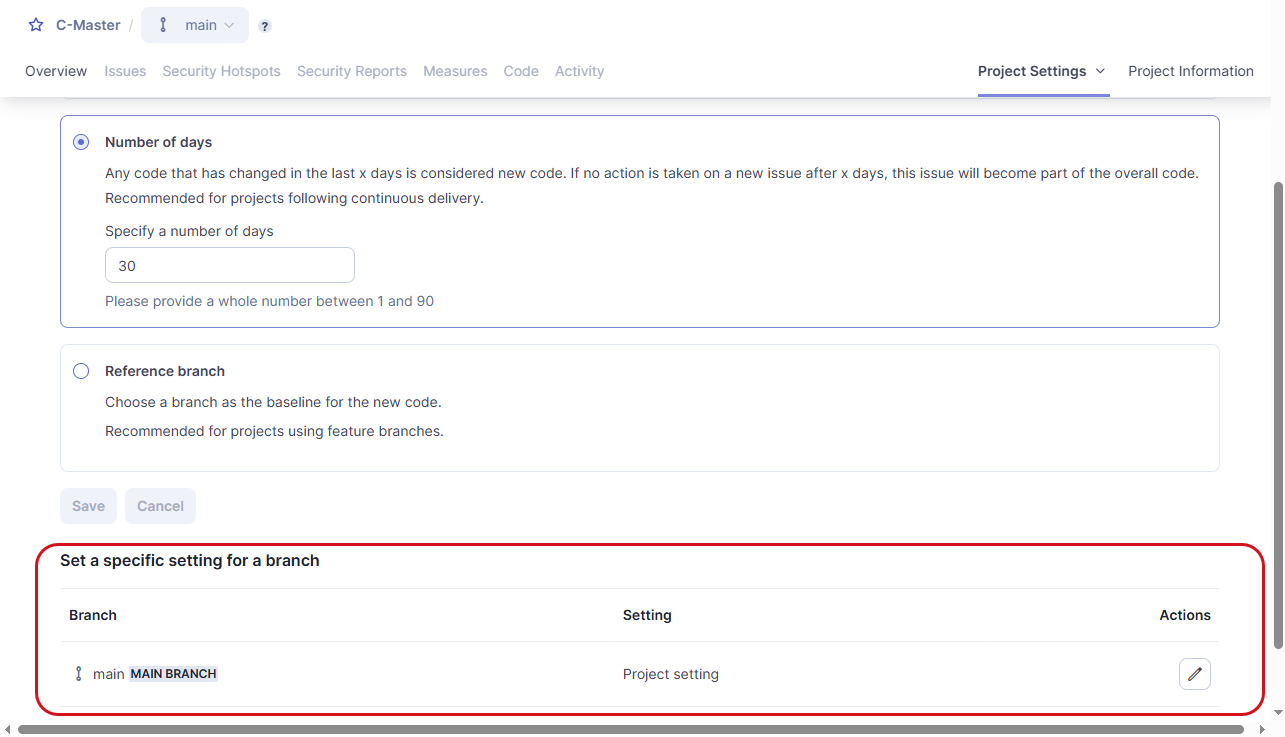Open the Measures tab

point(455,71)
